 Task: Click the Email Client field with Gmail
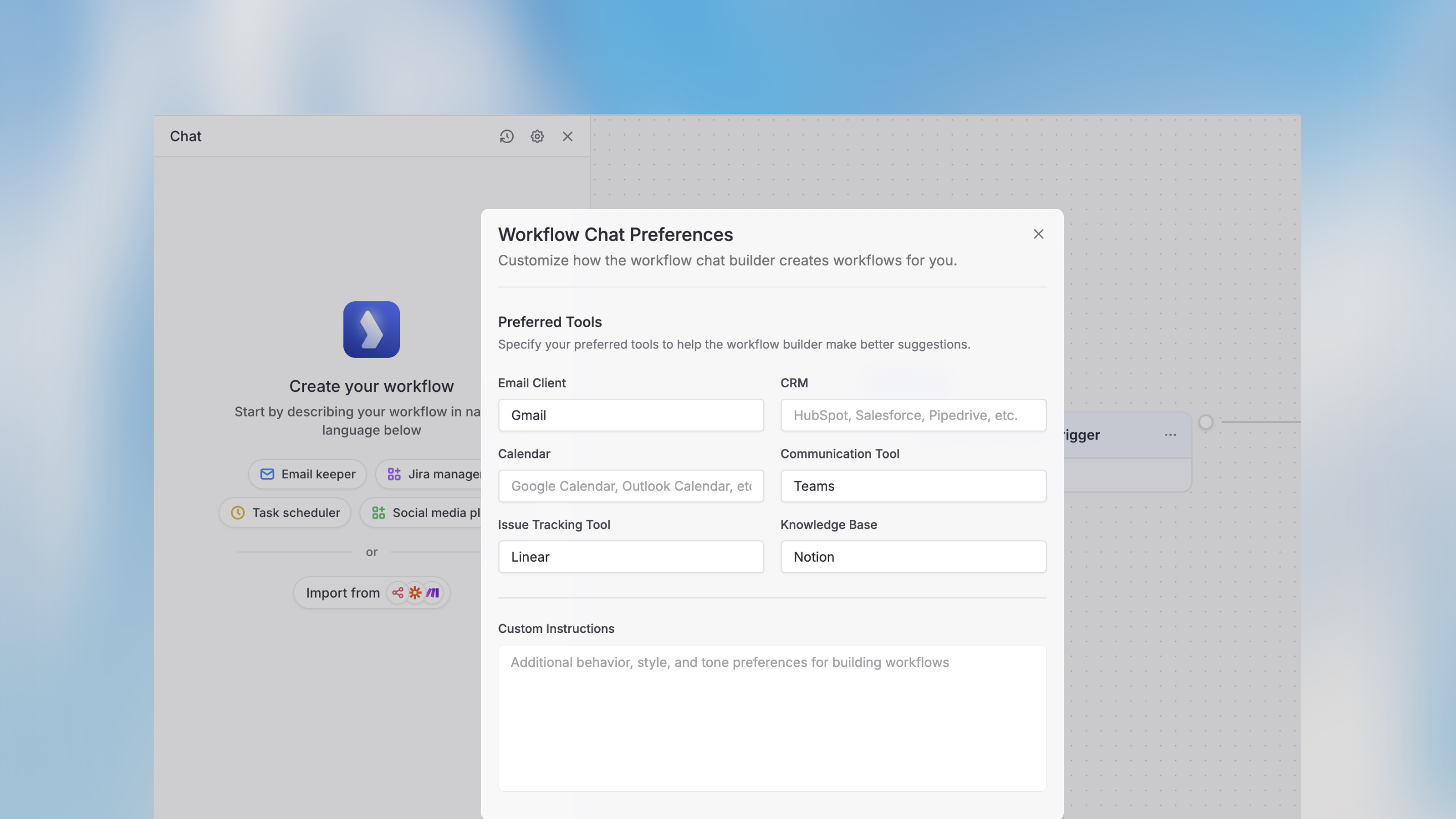click(631, 416)
